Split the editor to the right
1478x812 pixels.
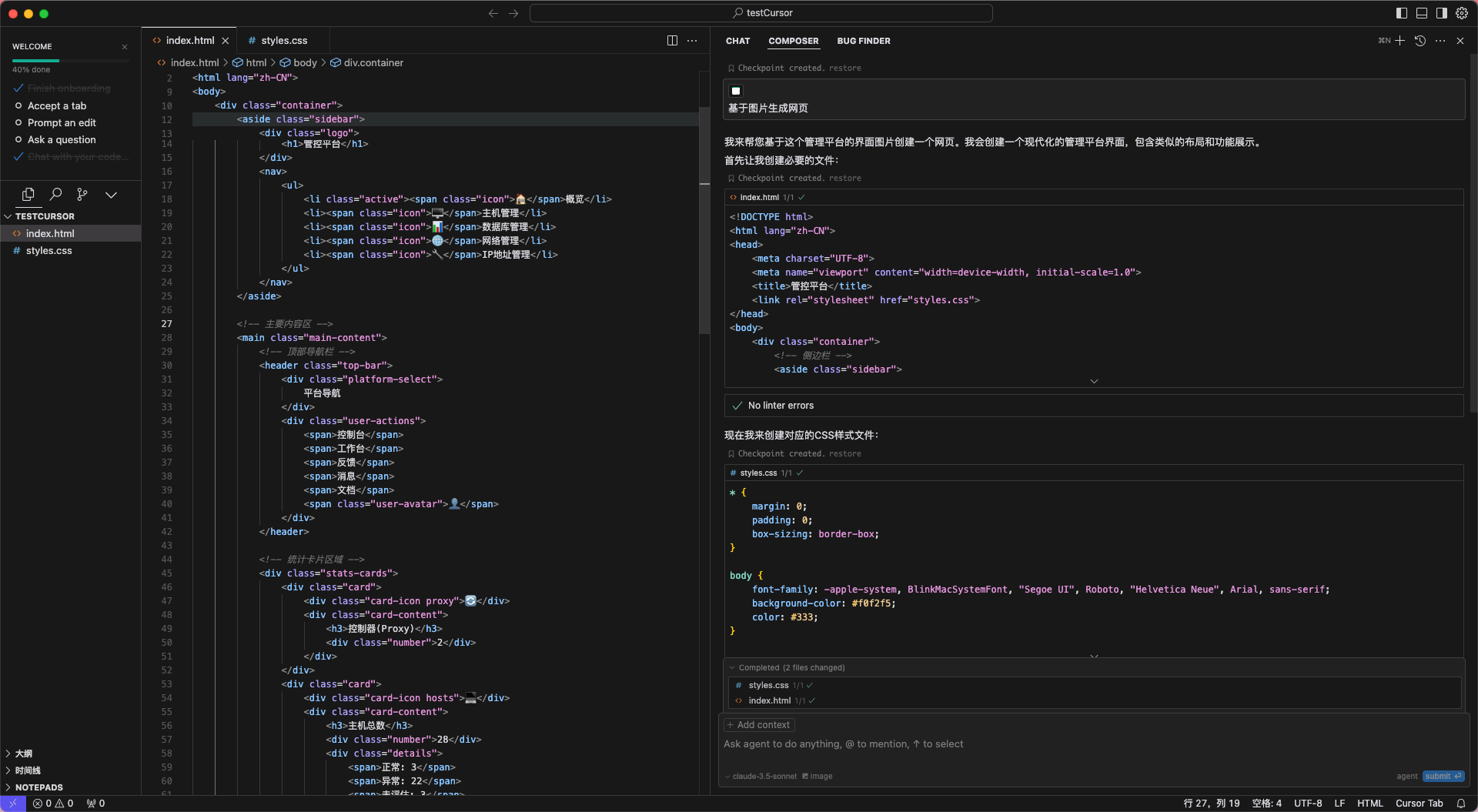672,41
